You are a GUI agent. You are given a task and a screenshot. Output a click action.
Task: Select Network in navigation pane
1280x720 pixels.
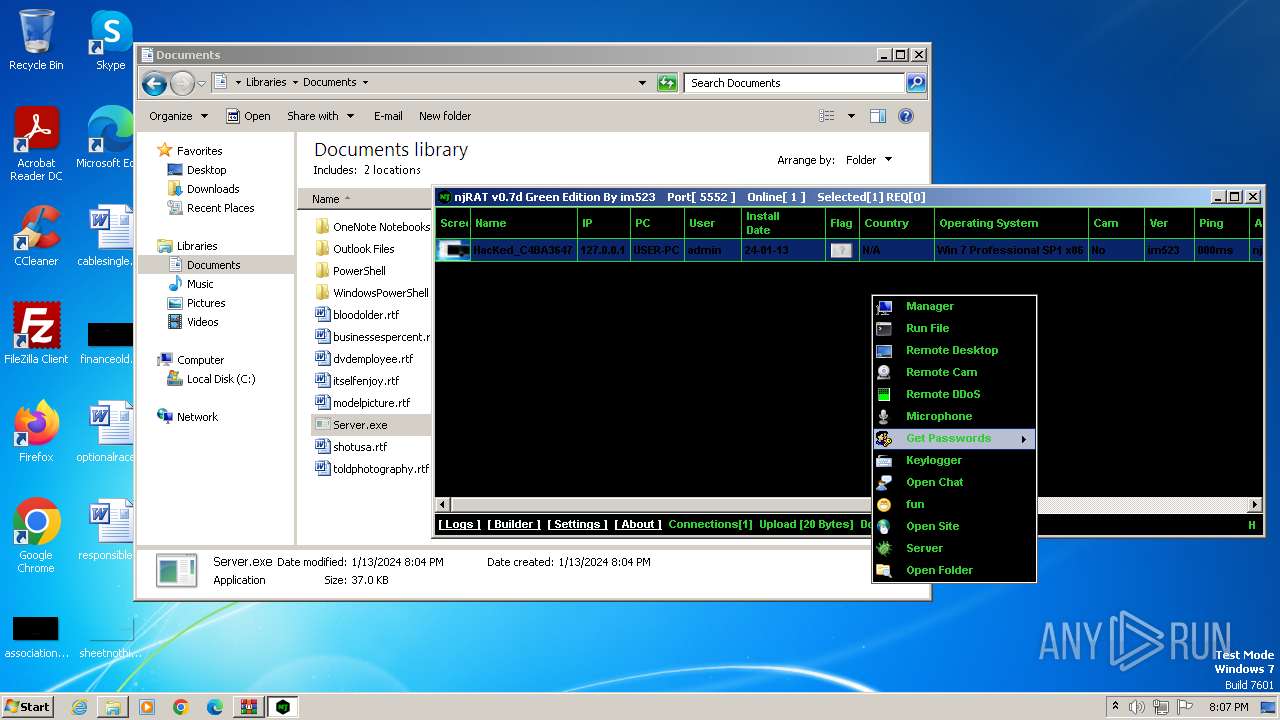click(197, 417)
